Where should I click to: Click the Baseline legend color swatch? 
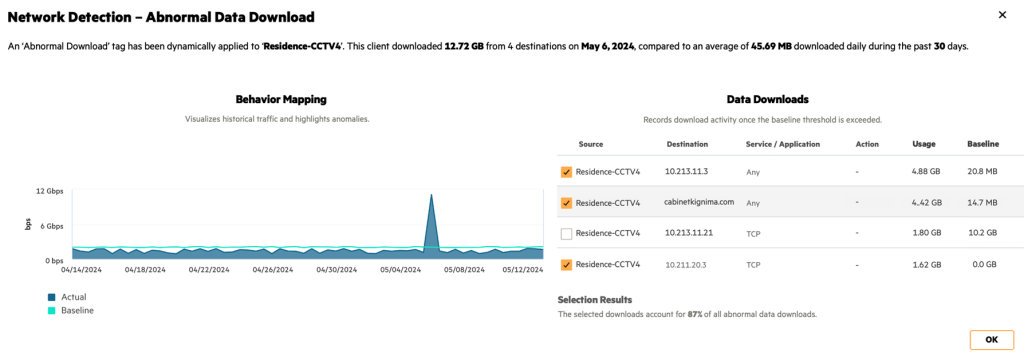[x=52, y=311]
